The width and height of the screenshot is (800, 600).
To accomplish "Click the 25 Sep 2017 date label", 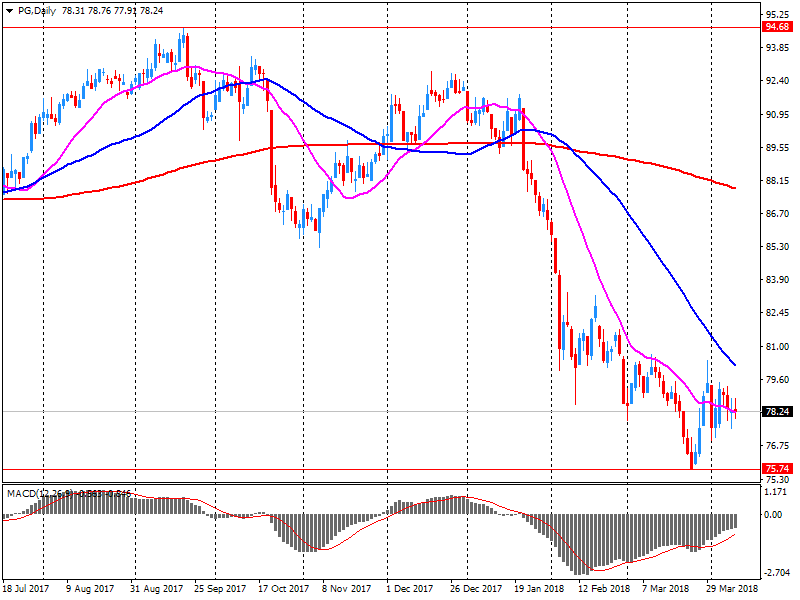I will (220, 588).
